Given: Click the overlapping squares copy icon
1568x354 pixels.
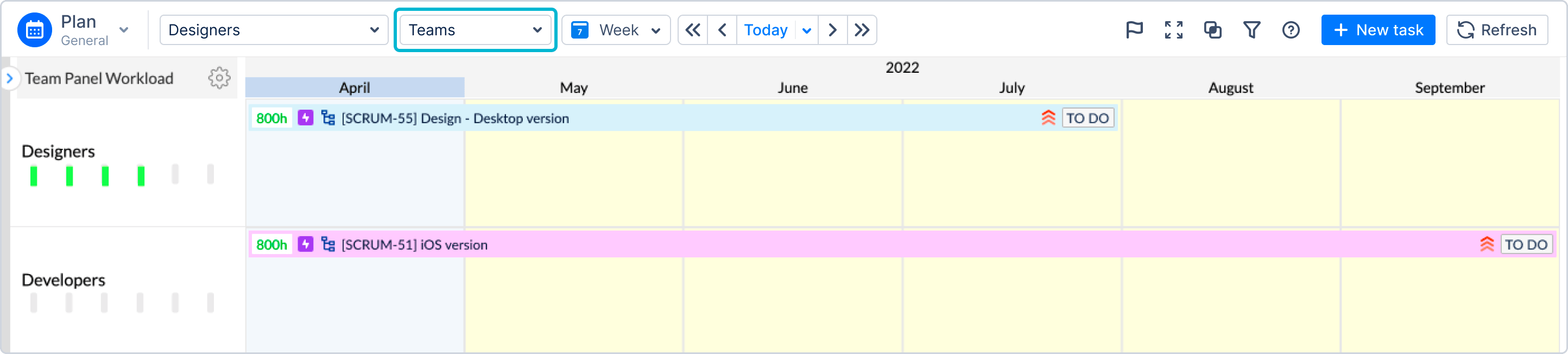Looking at the screenshot, I should pyautogui.click(x=1212, y=30).
